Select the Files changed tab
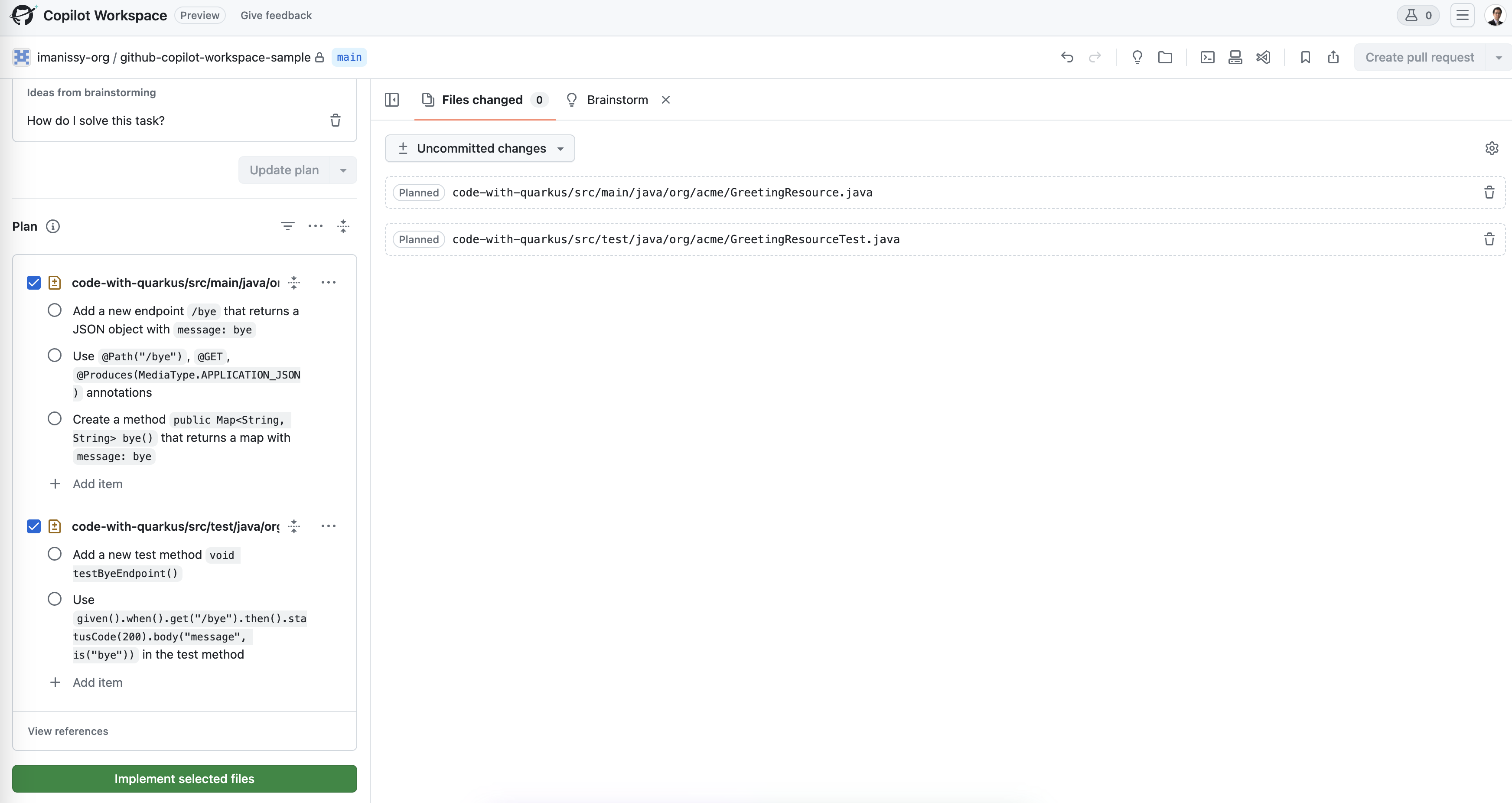Viewport: 1512px width, 803px height. [482, 100]
